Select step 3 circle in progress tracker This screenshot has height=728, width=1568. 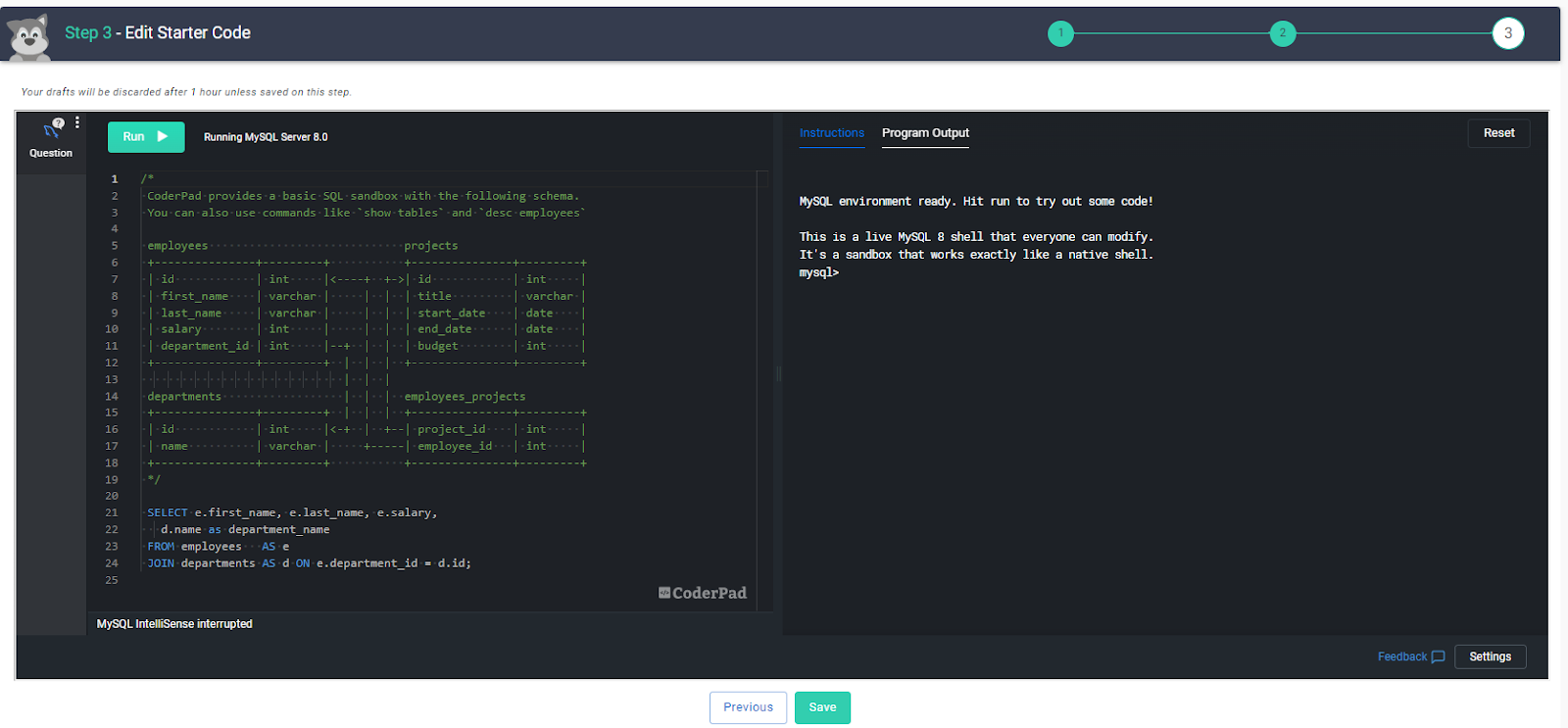(1507, 33)
